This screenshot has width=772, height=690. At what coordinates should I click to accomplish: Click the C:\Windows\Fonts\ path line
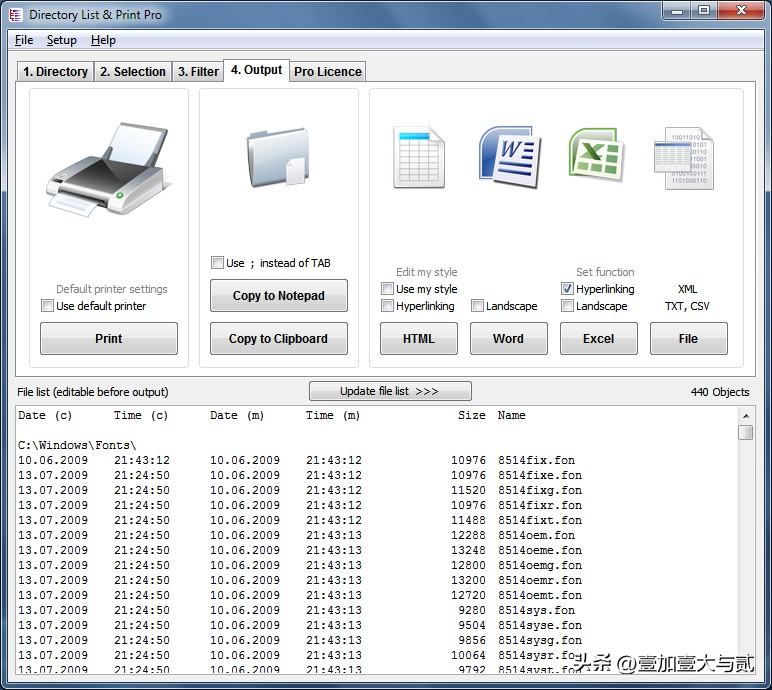tap(77, 445)
